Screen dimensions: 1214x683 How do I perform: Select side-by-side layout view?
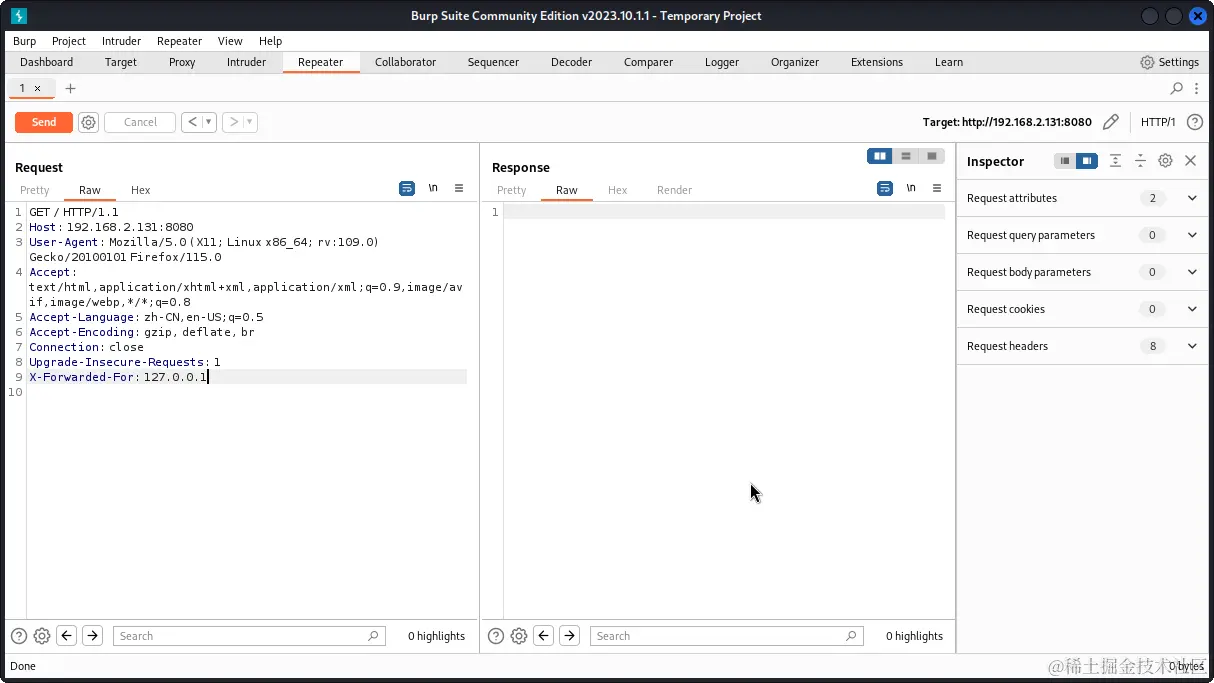(880, 156)
